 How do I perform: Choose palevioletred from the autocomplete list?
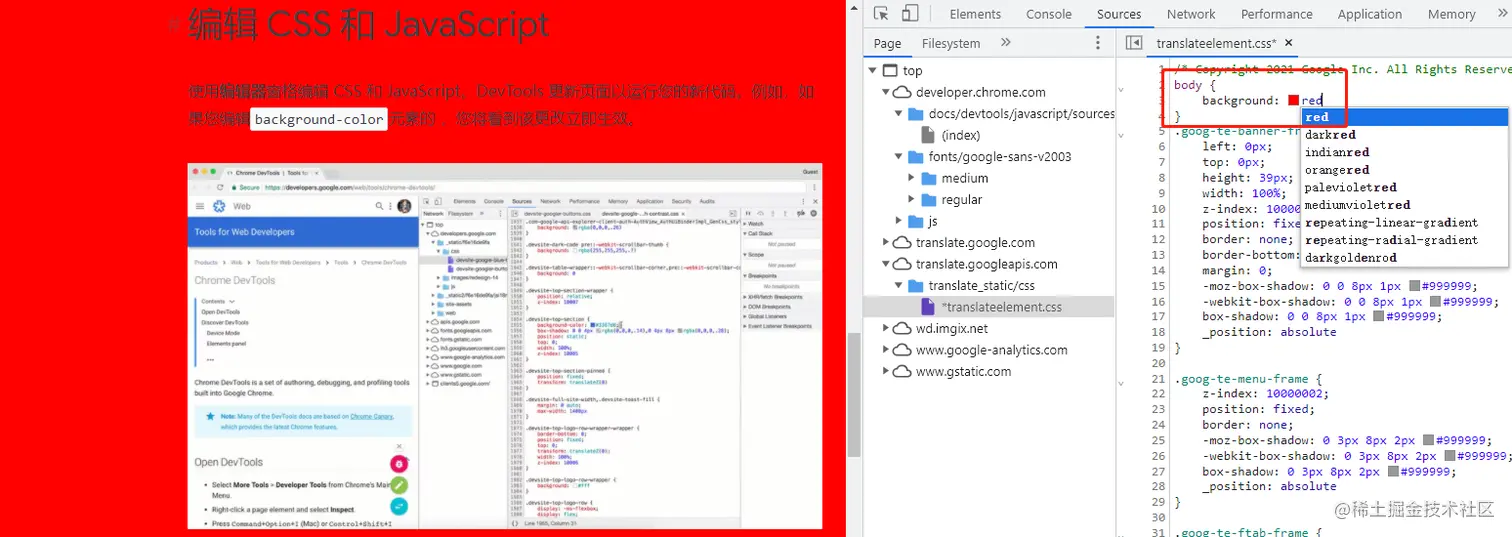click(x=1404, y=187)
